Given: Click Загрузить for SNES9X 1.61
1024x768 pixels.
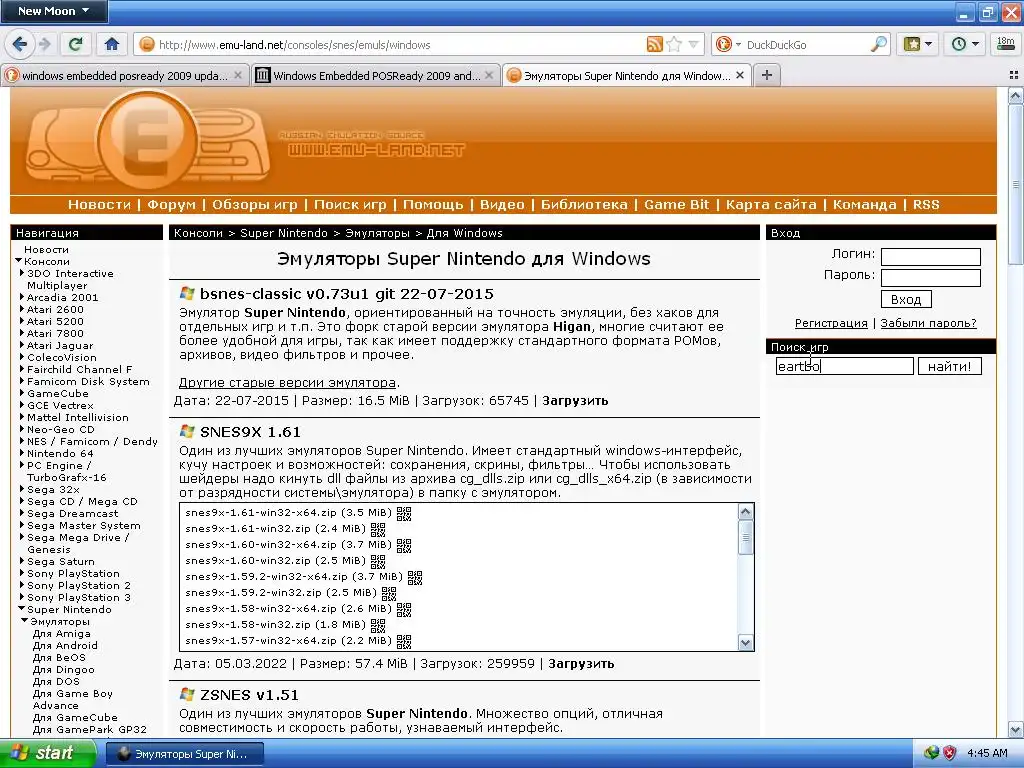Looking at the screenshot, I should 581,664.
